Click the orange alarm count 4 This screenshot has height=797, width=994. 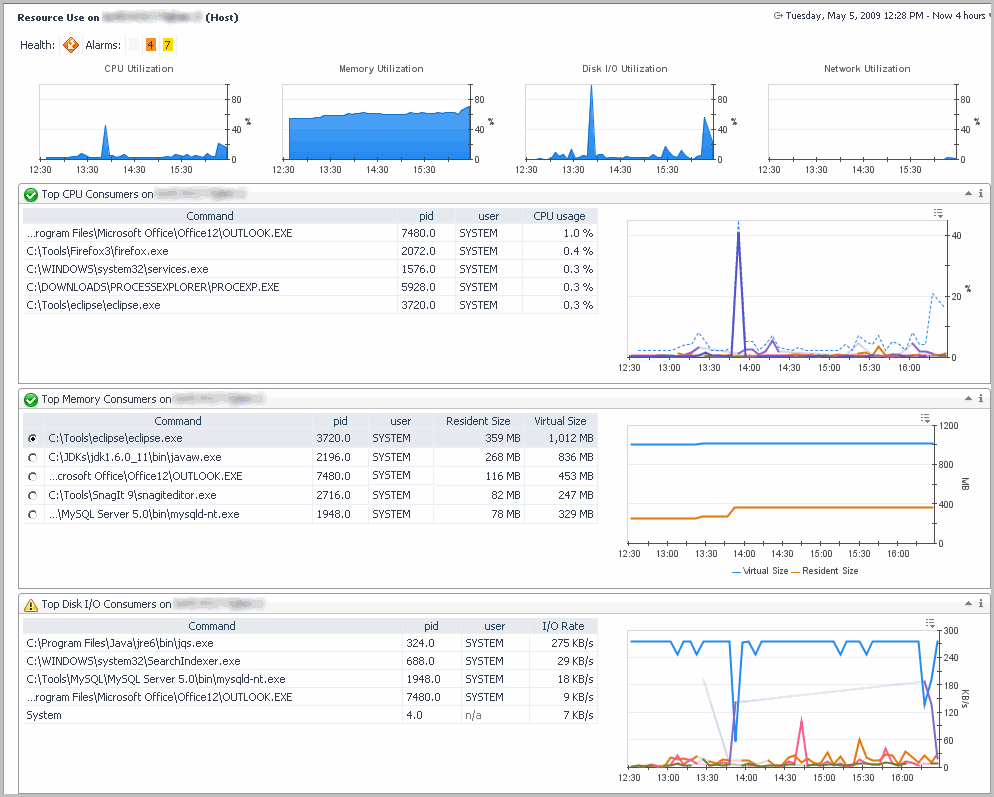tap(151, 45)
